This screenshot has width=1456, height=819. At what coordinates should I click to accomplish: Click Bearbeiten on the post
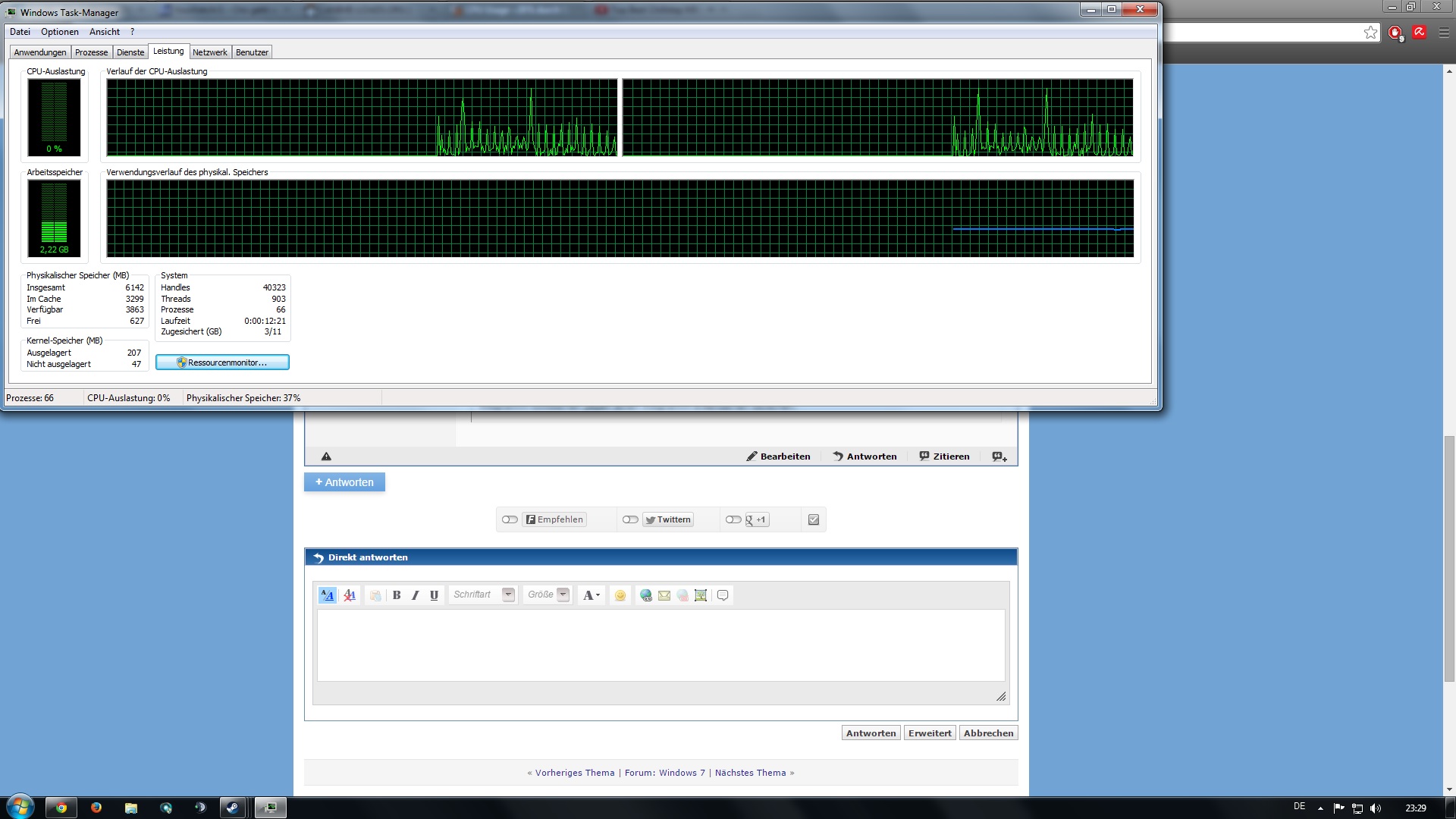[779, 457]
